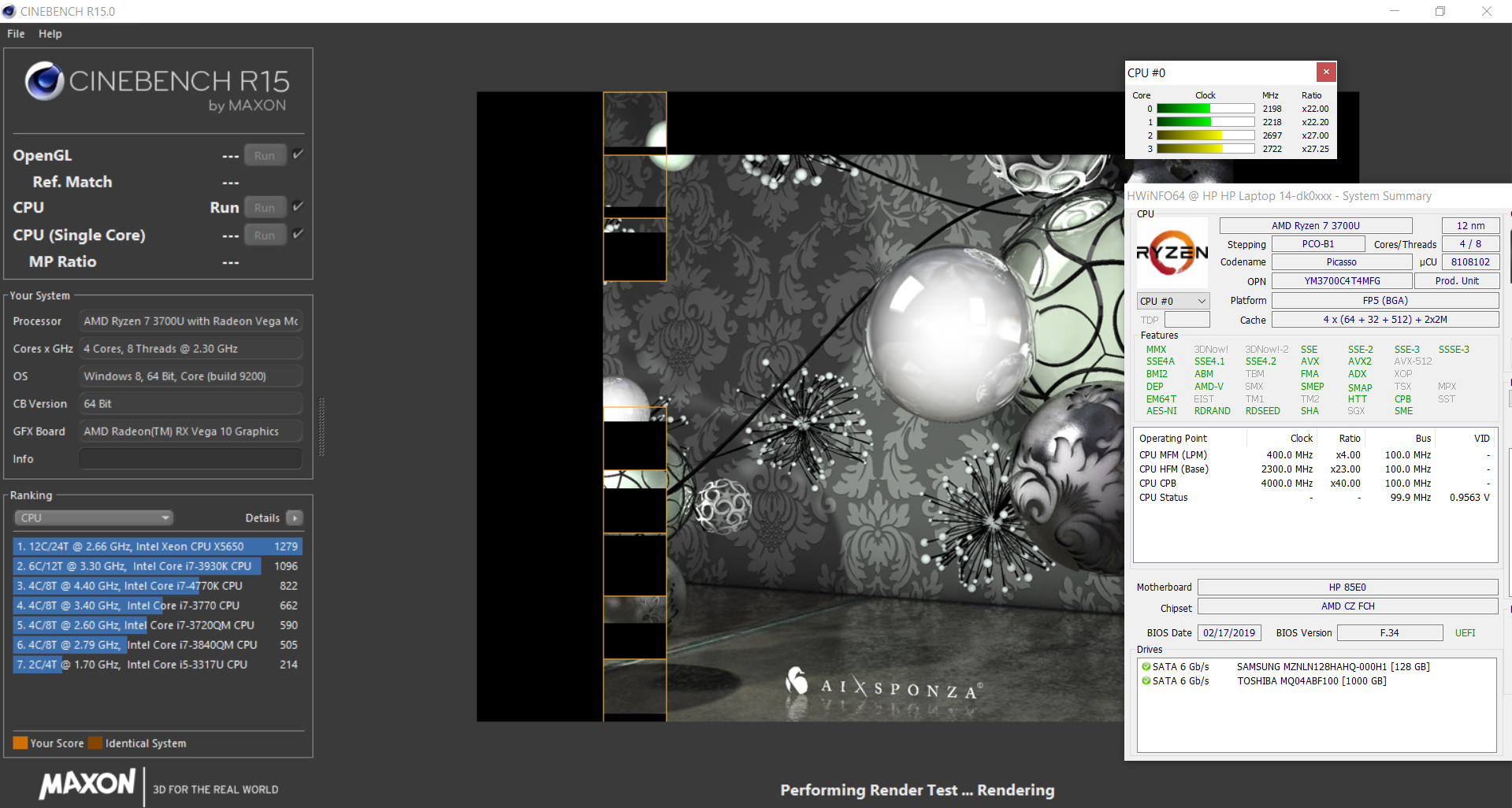Click the BIOS date 02/17/2019 field
This screenshot has height=808, width=1512.
(1229, 633)
